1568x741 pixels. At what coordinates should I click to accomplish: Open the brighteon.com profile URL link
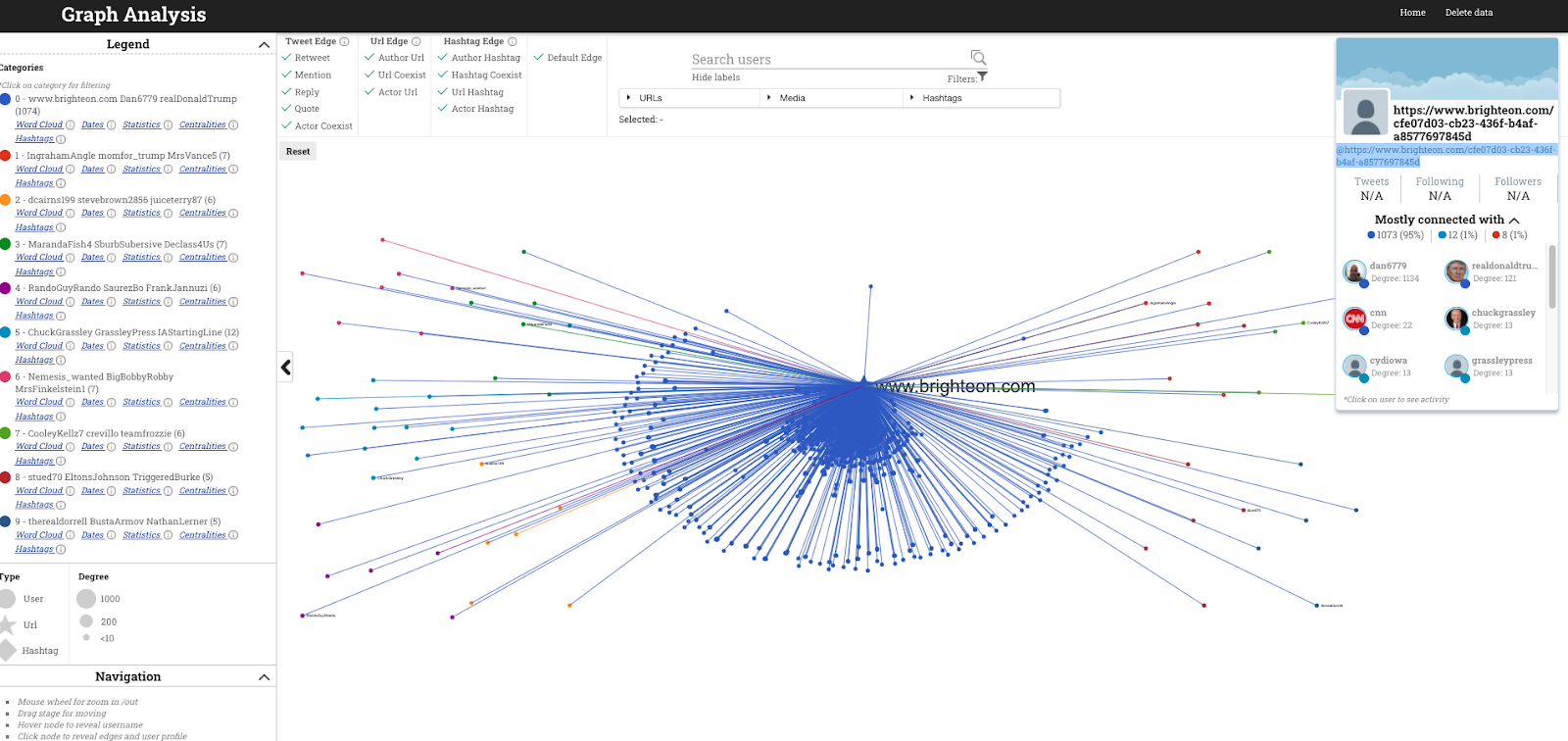(x=1446, y=156)
